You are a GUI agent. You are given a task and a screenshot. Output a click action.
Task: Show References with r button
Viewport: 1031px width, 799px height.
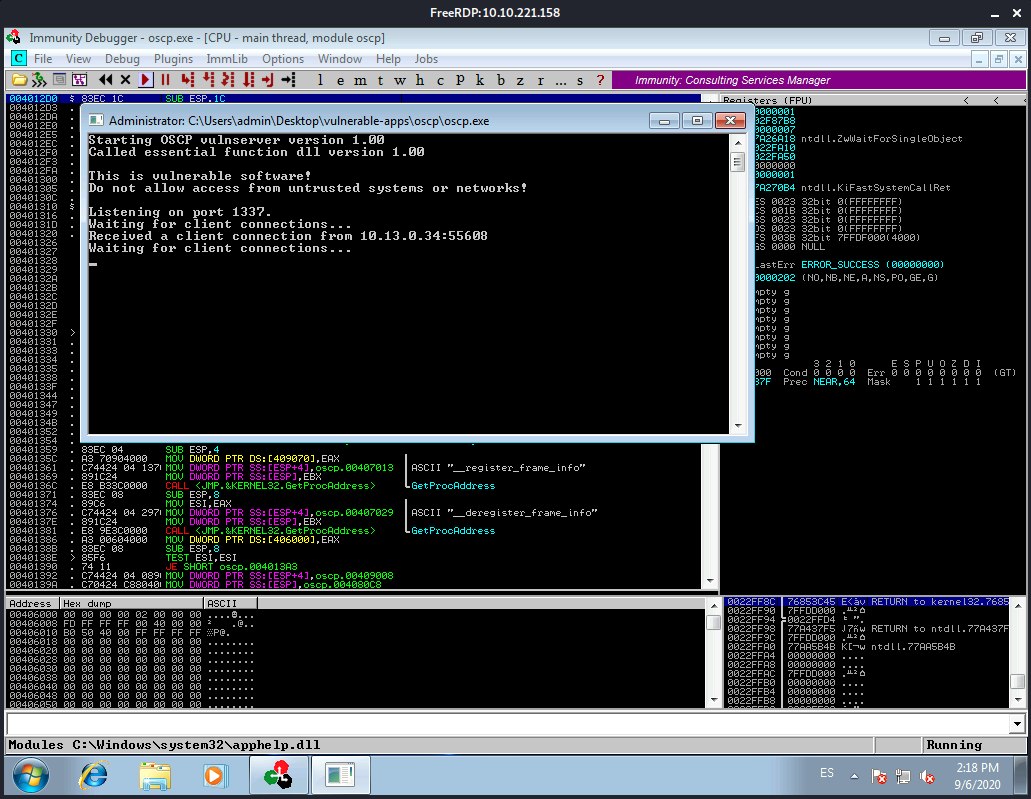[540, 80]
